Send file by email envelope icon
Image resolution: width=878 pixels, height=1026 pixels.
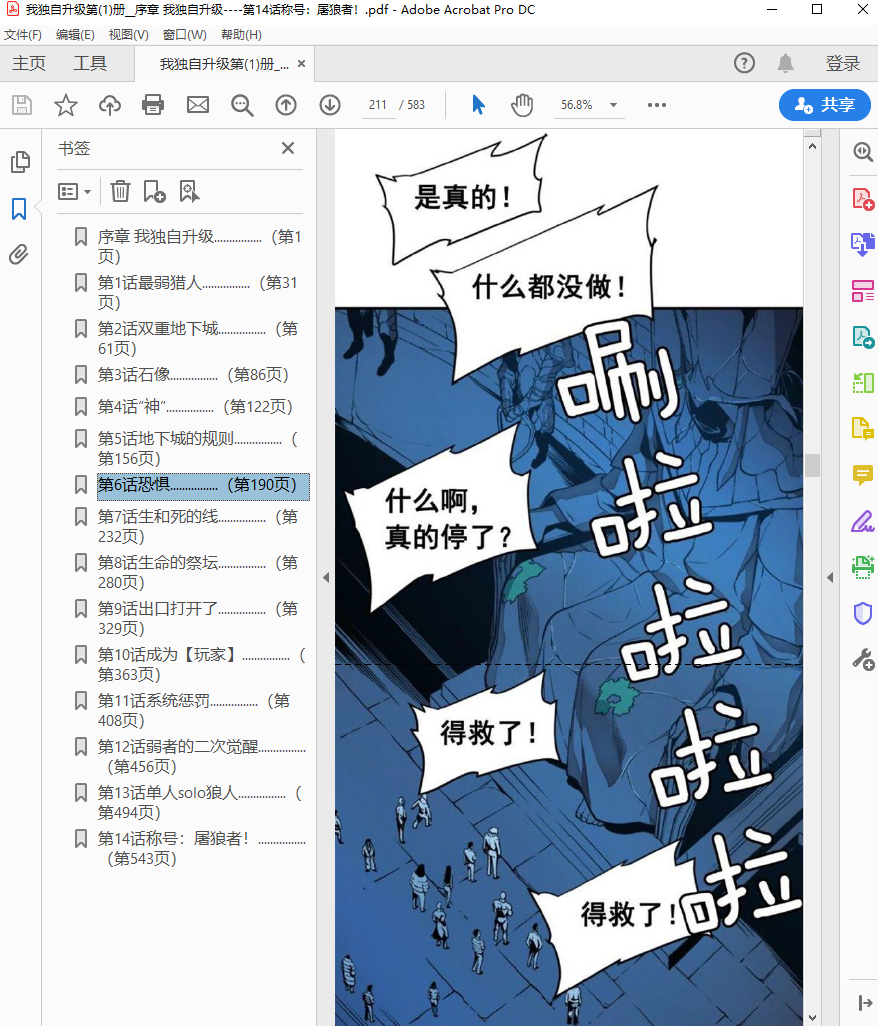(198, 105)
